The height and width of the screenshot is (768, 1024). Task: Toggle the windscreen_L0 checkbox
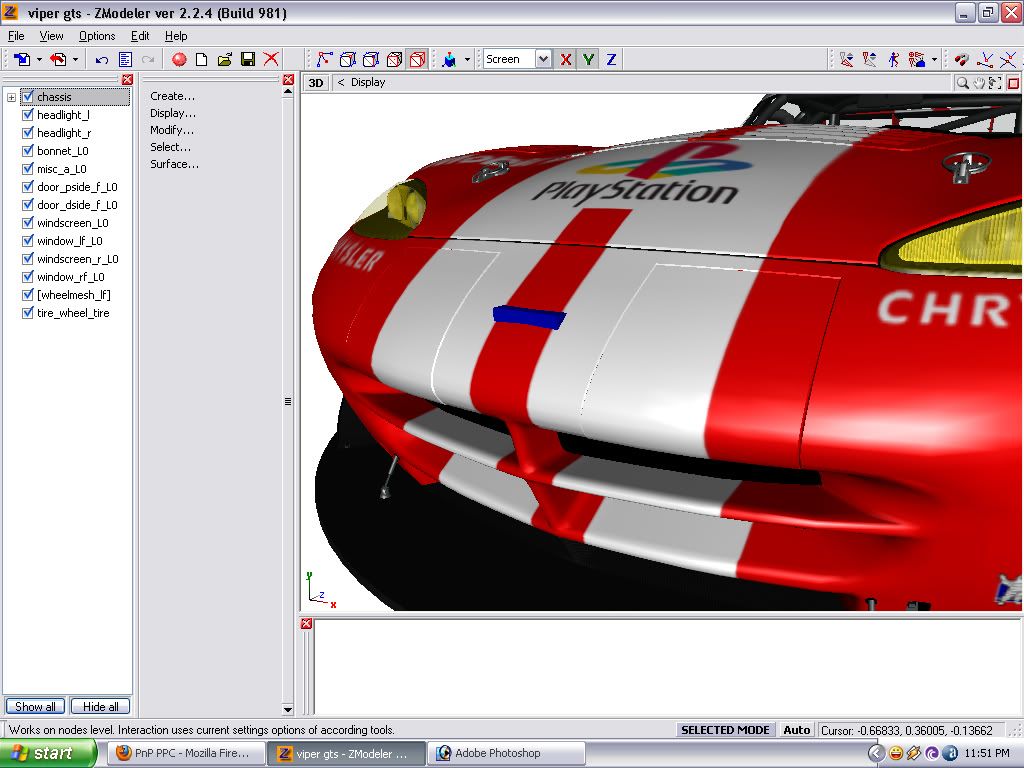tap(28, 223)
